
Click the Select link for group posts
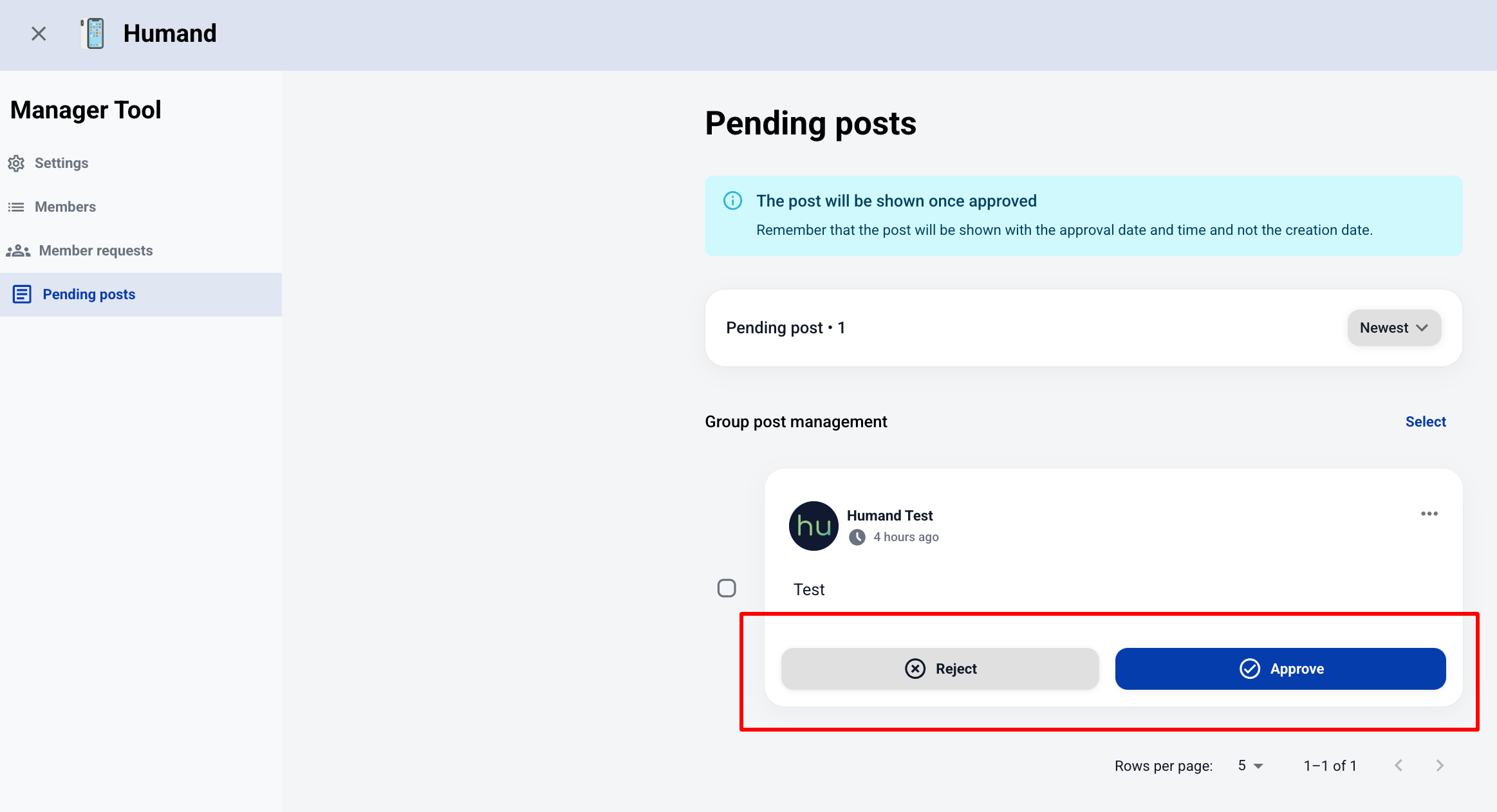click(x=1425, y=422)
